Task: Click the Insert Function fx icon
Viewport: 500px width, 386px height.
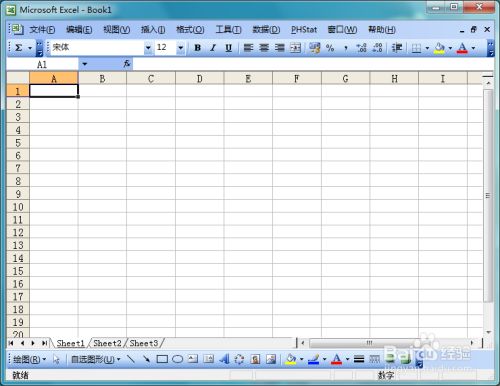Action: pyautogui.click(x=127, y=64)
